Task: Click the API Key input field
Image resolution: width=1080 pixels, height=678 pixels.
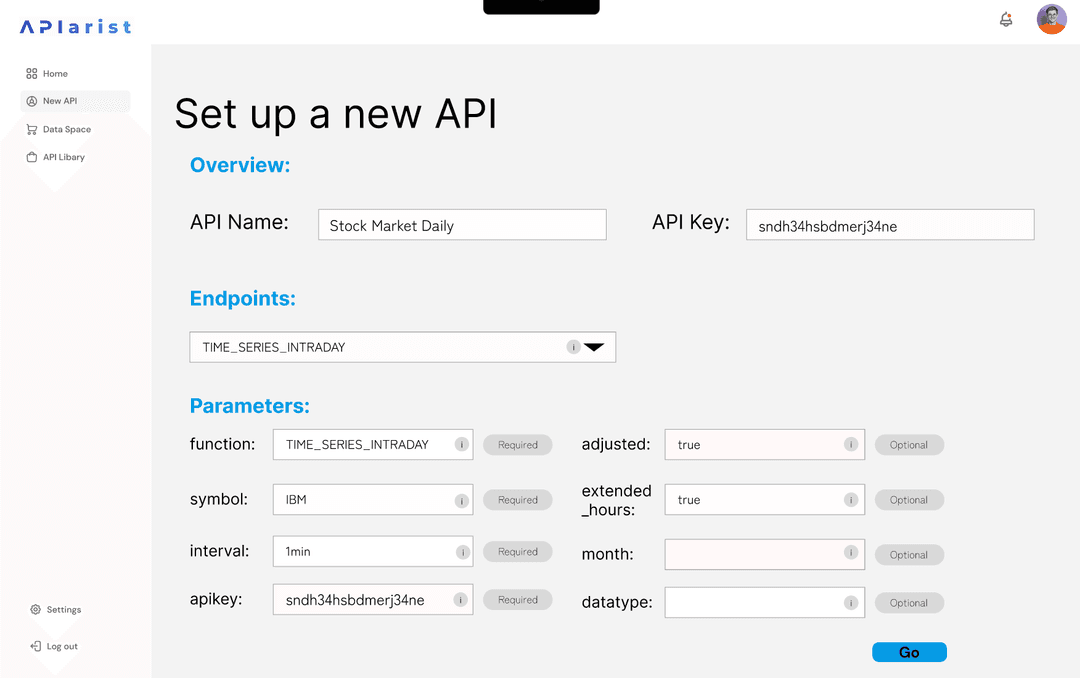Action: (x=890, y=225)
